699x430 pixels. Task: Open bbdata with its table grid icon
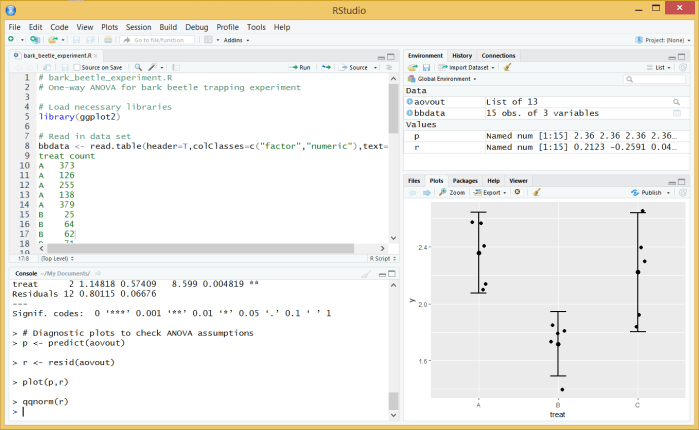coord(677,113)
